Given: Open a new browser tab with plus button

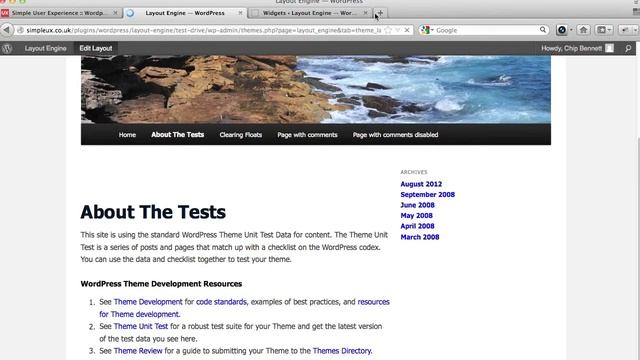Looking at the screenshot, I should pos(380,13).
